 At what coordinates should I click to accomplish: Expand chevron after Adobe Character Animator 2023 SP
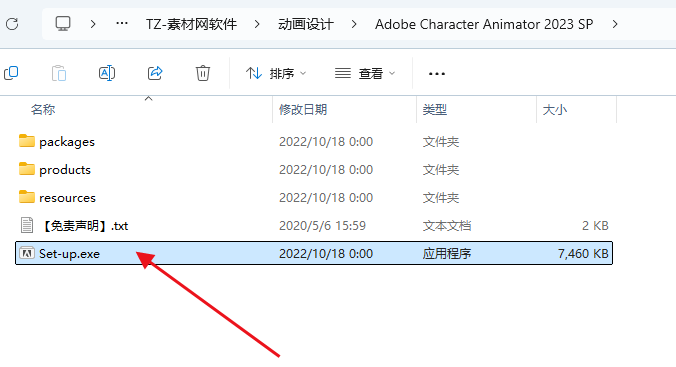coord(615,24)
